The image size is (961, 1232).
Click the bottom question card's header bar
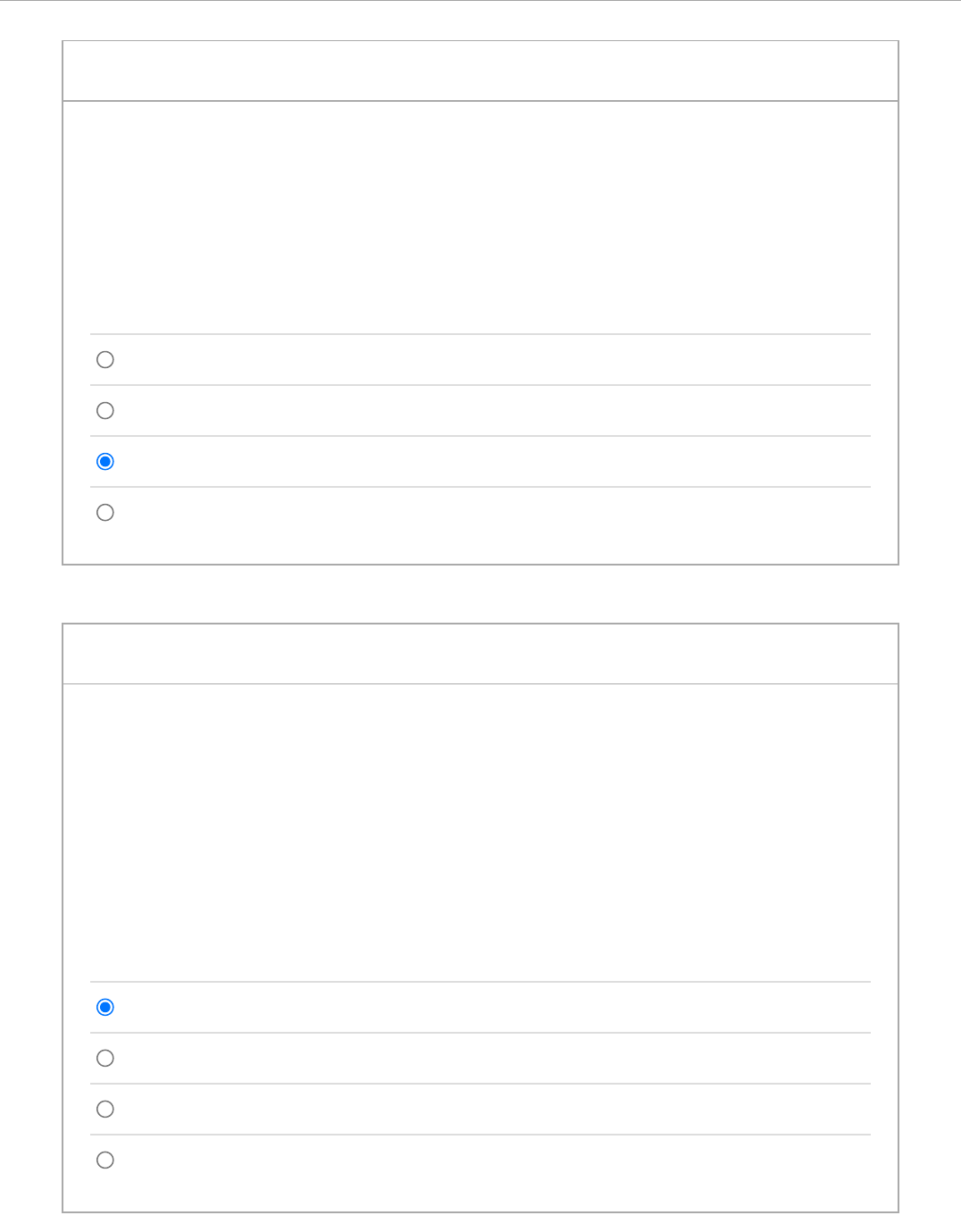[480, 654]
